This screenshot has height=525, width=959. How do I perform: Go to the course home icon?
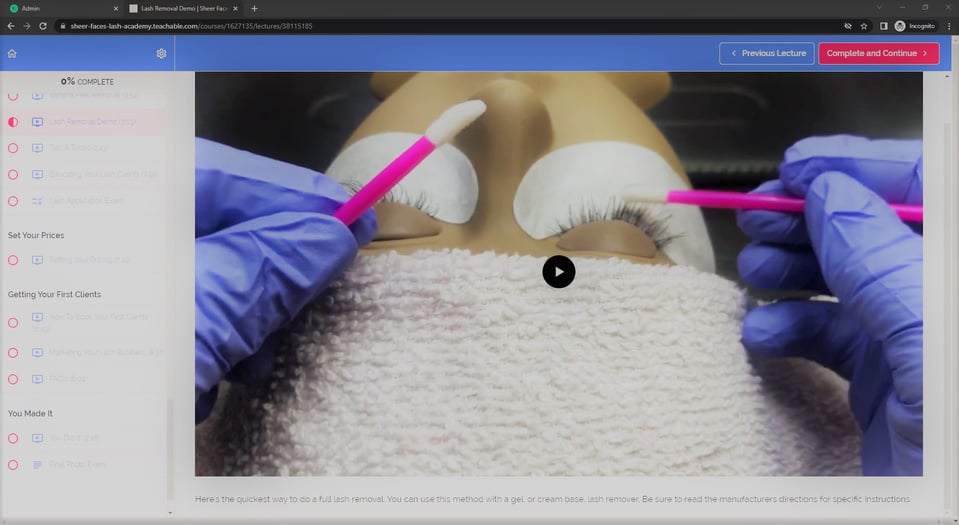coord(12,53)
